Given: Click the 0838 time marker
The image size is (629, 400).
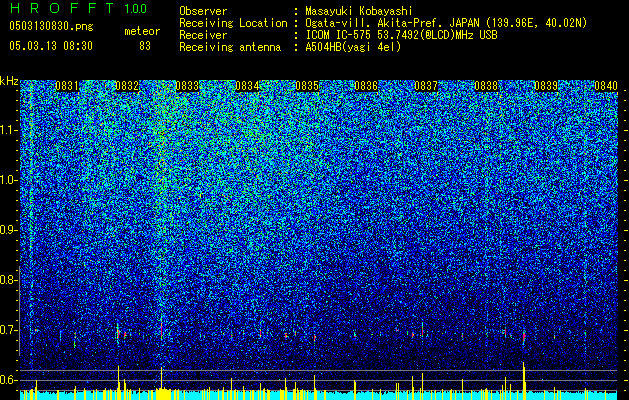Looking at the screenshot, I should click(486, 86).
